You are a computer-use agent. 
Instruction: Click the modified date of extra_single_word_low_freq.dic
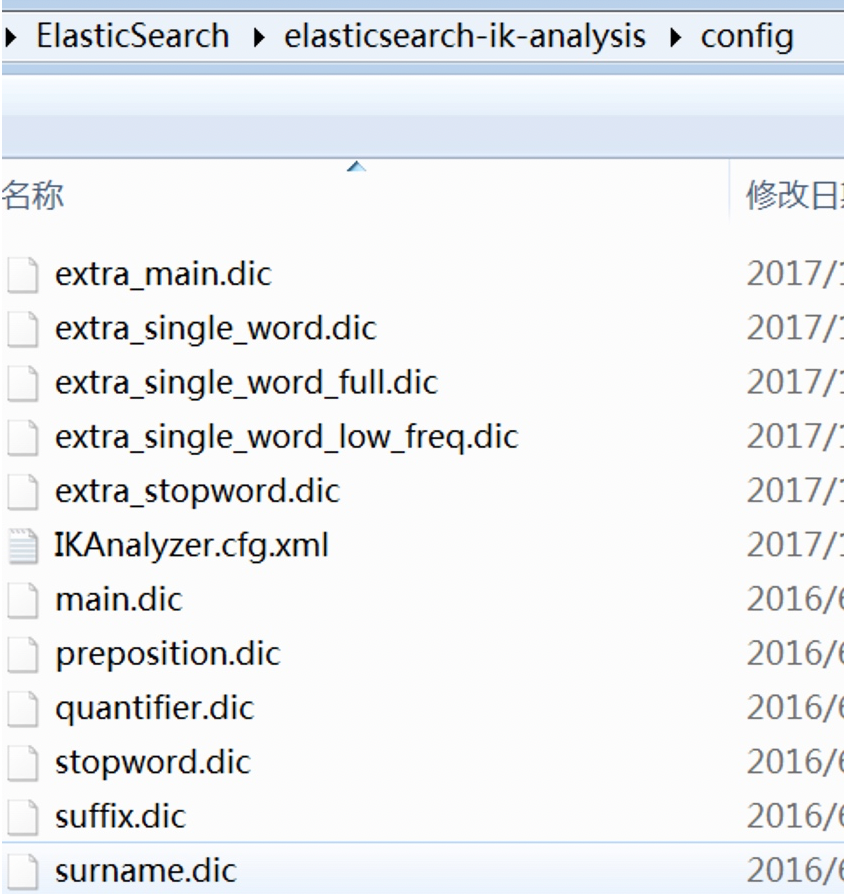point(795,437)
